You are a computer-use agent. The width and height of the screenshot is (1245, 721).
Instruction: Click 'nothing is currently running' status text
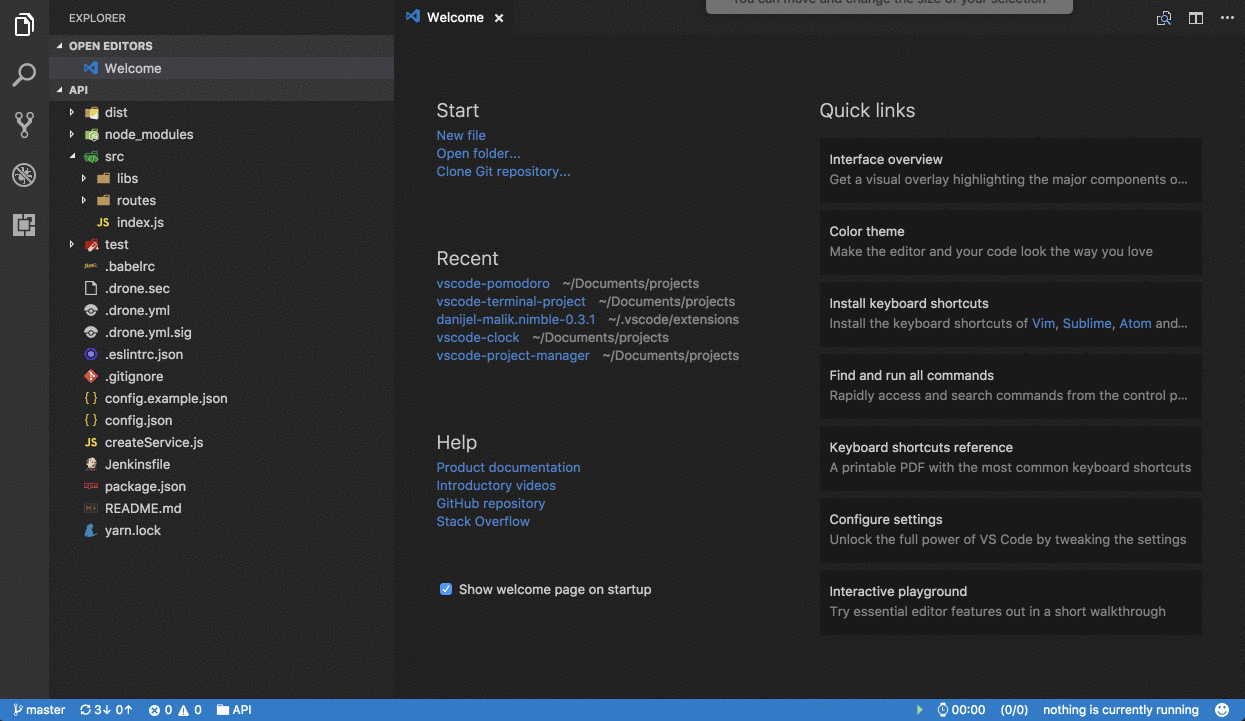click(x=1121, y=710)
